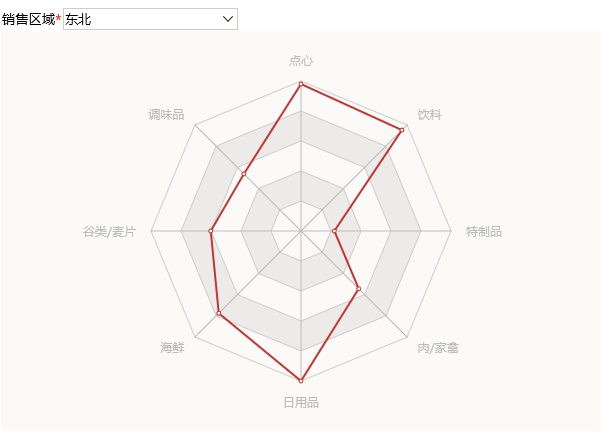
Task: Click the 东北 combo box field
Action: point(150,19)
